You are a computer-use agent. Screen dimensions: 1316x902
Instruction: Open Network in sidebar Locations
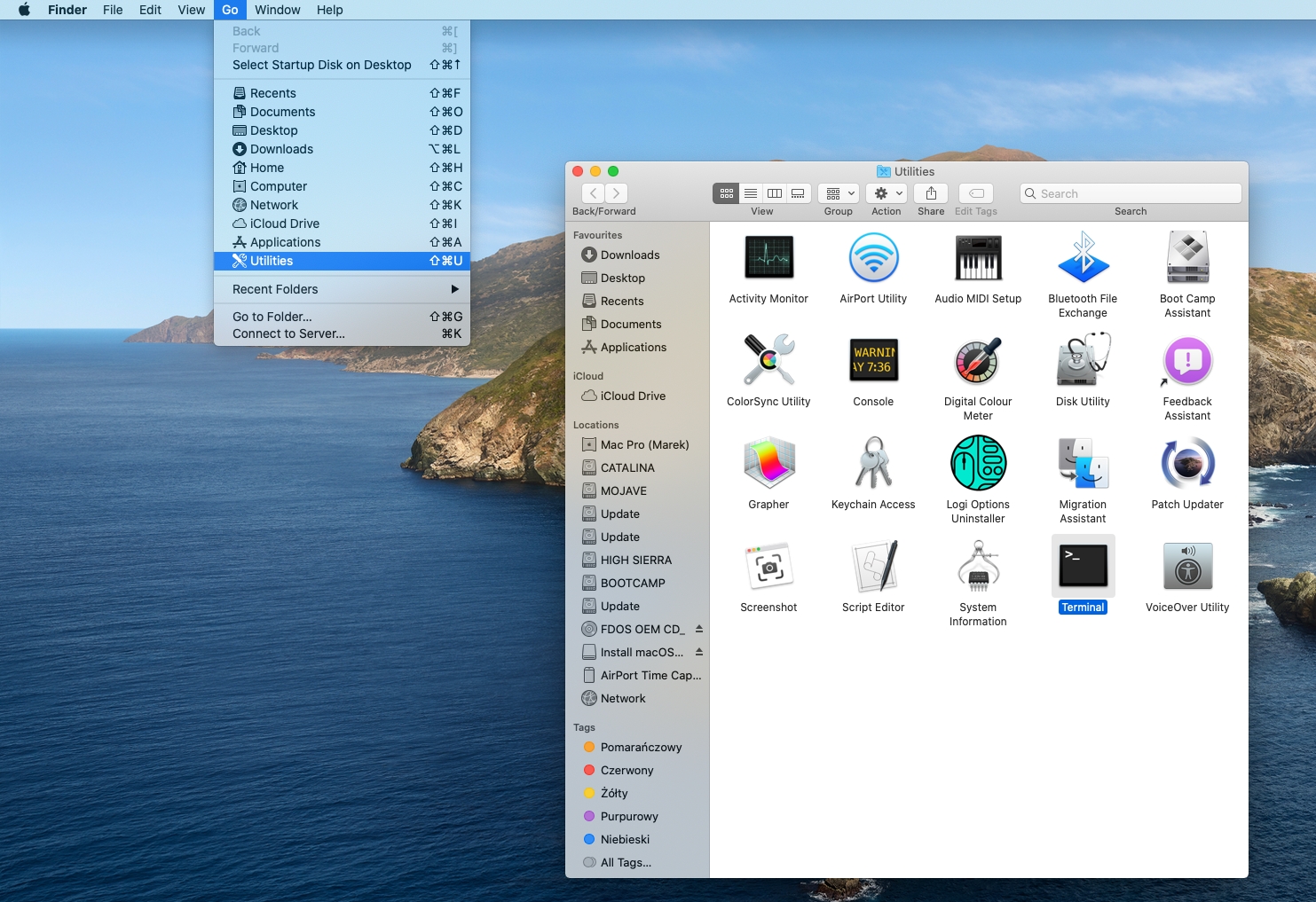623,698
